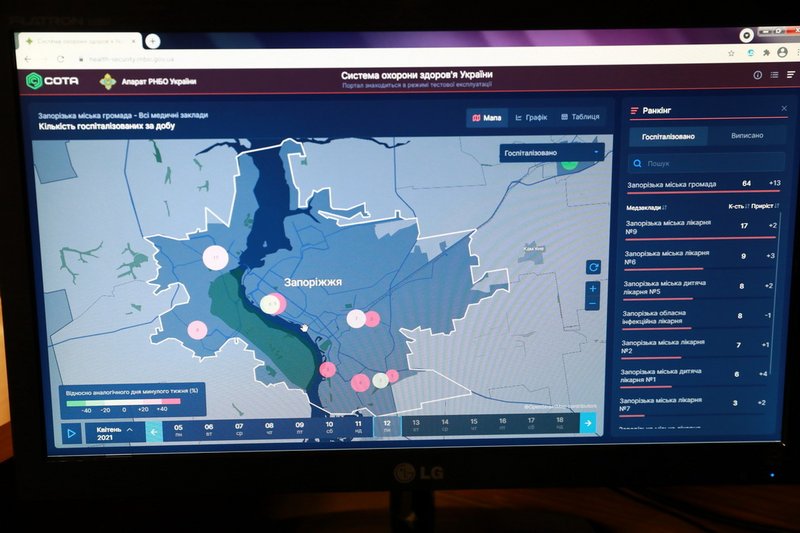Switch to the Таблиця tab
Image resolution: width=800 pixels, height=533 pixels.
(x=580, y=117)
